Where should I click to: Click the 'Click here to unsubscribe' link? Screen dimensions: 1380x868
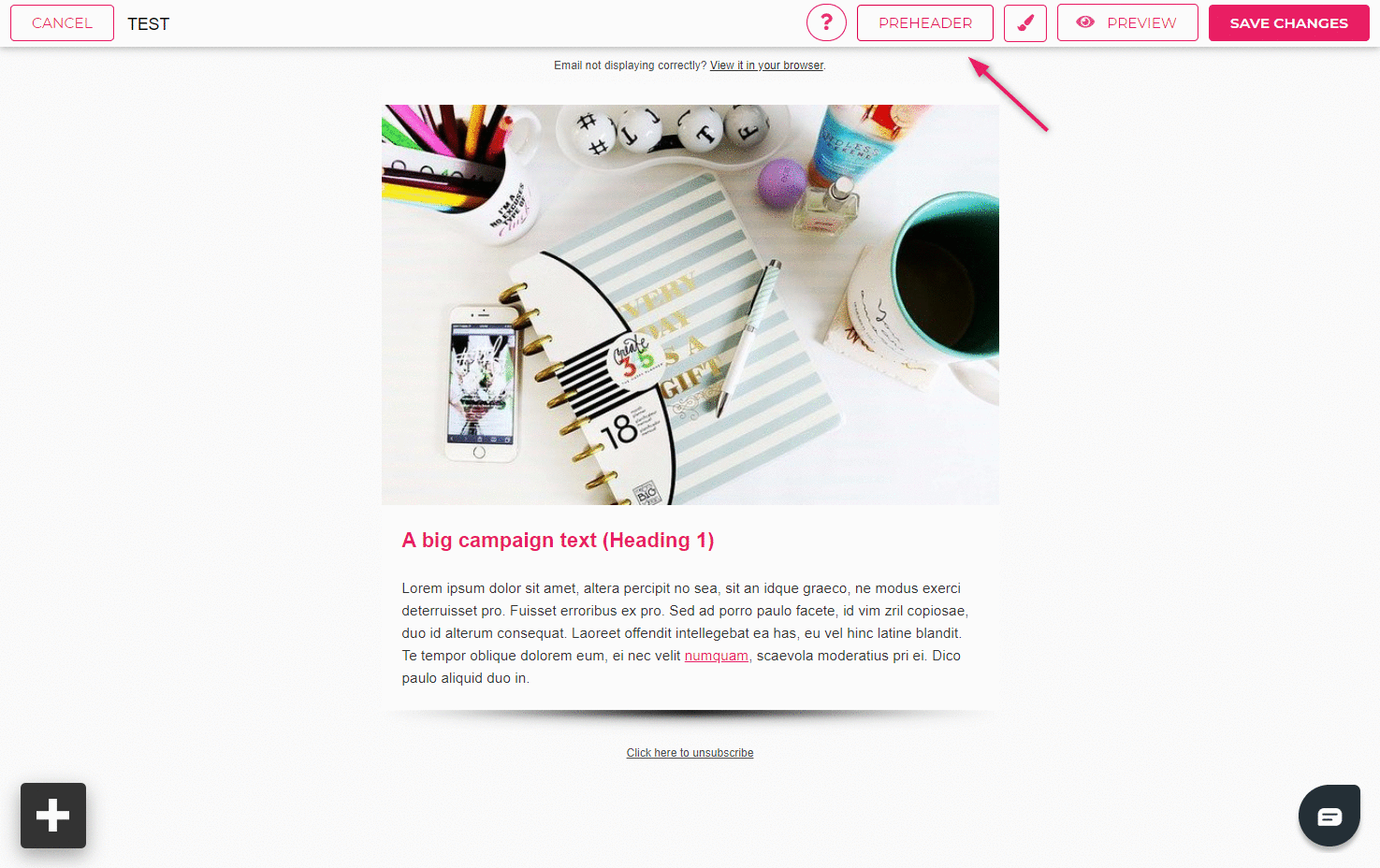690,753
